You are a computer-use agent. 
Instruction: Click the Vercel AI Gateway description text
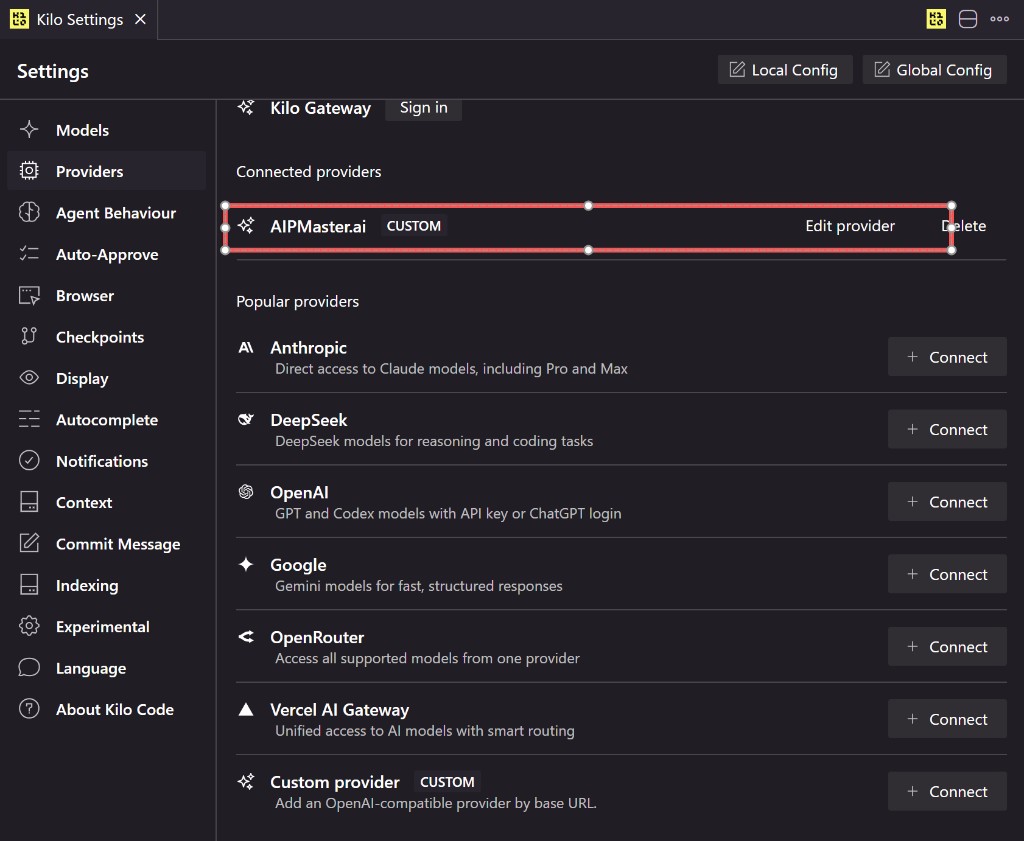coord(424,731)
